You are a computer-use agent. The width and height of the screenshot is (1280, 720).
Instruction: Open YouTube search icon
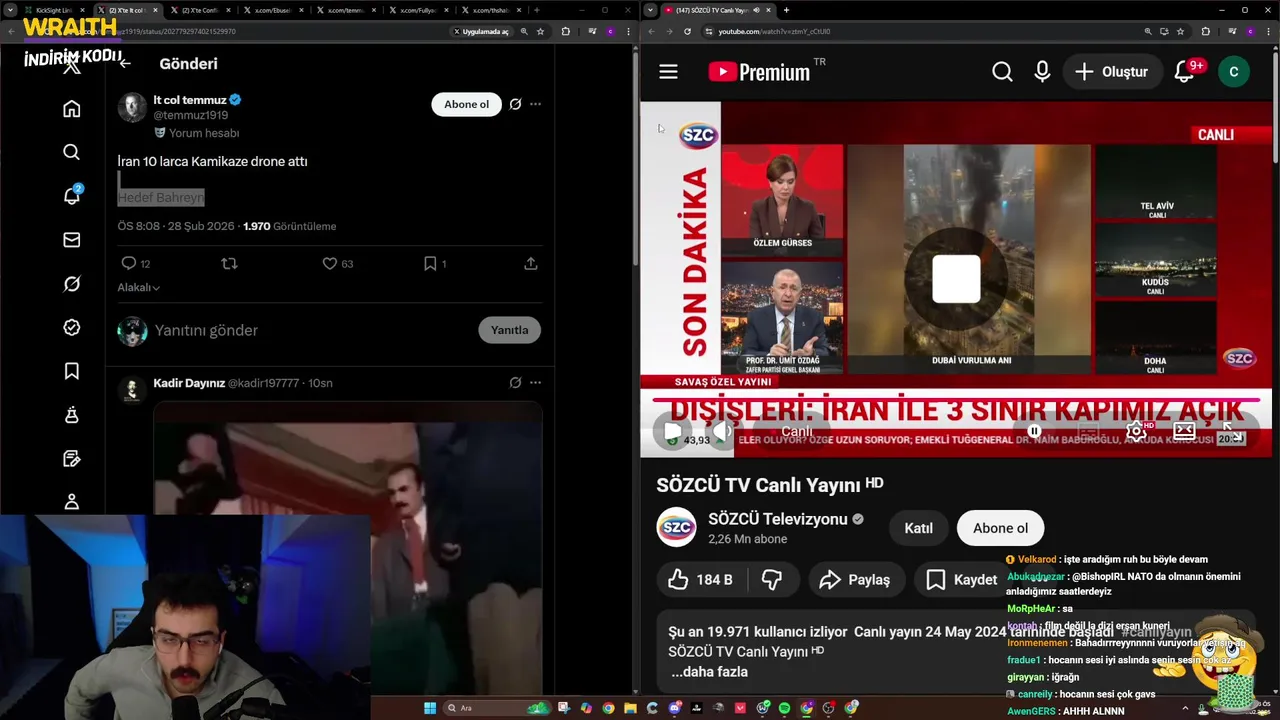coord(1002,72)
